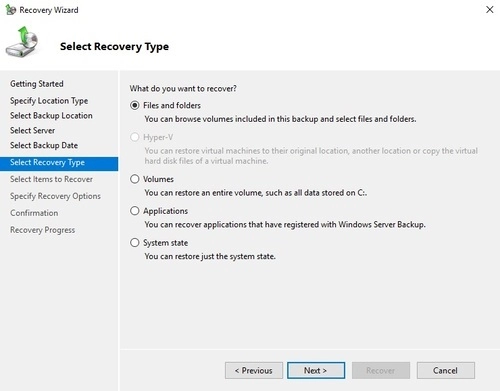Viewport: 500px width, 391px height.
Task: Open the Select Backup Location step
Action: [x=51, y=116]
